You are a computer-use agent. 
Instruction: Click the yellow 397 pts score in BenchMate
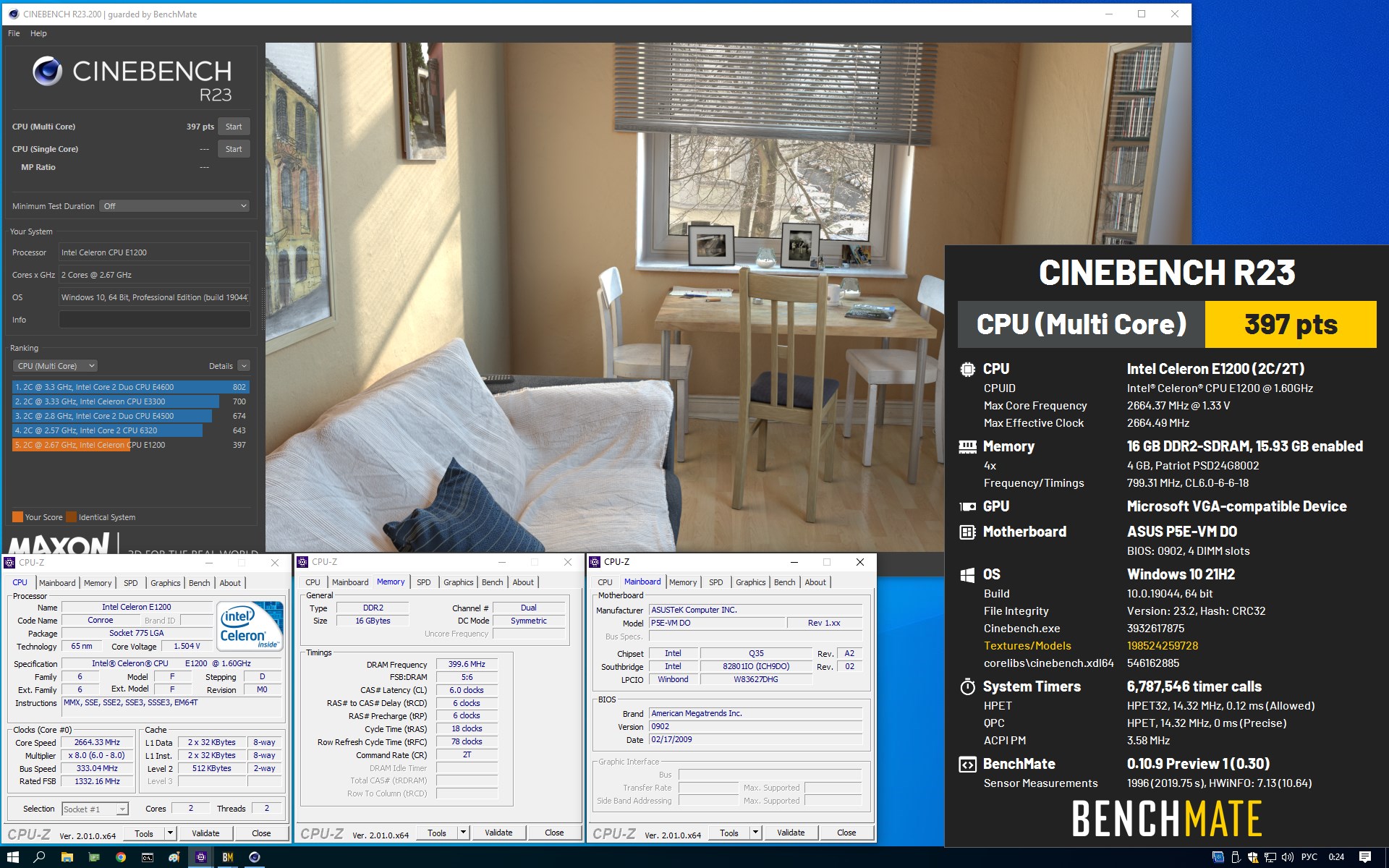tap(1291, 325)
